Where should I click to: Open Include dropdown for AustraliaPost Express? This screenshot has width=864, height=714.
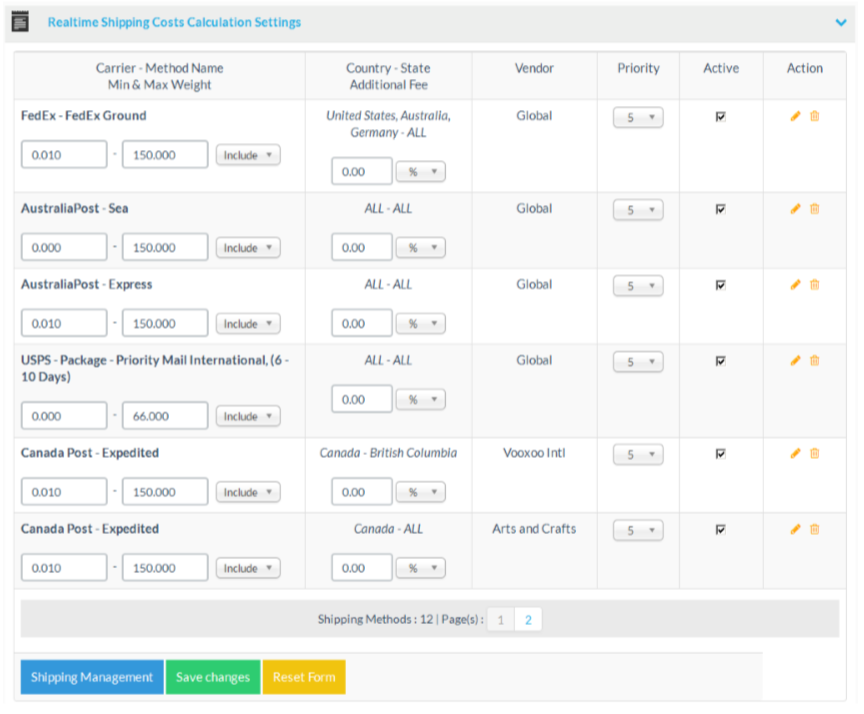coord(248,324)
